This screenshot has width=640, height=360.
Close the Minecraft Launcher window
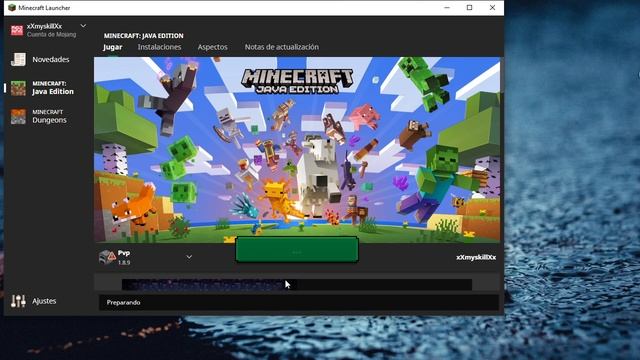pyautogui.click(x=492, y=8)
